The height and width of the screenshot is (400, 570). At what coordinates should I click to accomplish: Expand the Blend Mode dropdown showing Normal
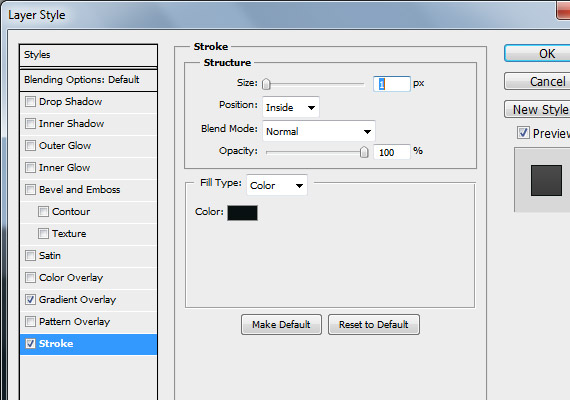tap(319, 131)
